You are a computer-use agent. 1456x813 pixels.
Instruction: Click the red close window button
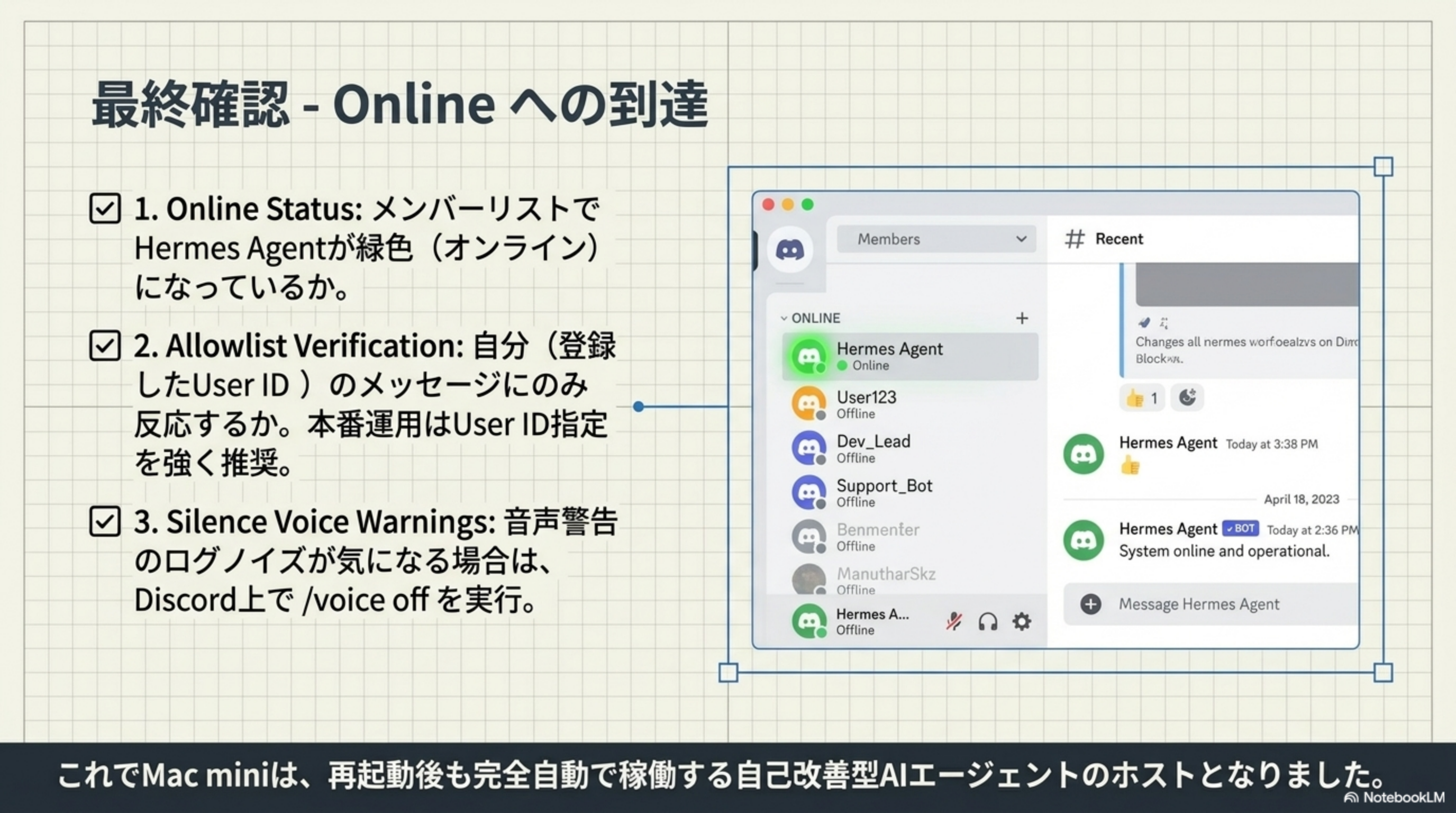click(x=768, y=204)
